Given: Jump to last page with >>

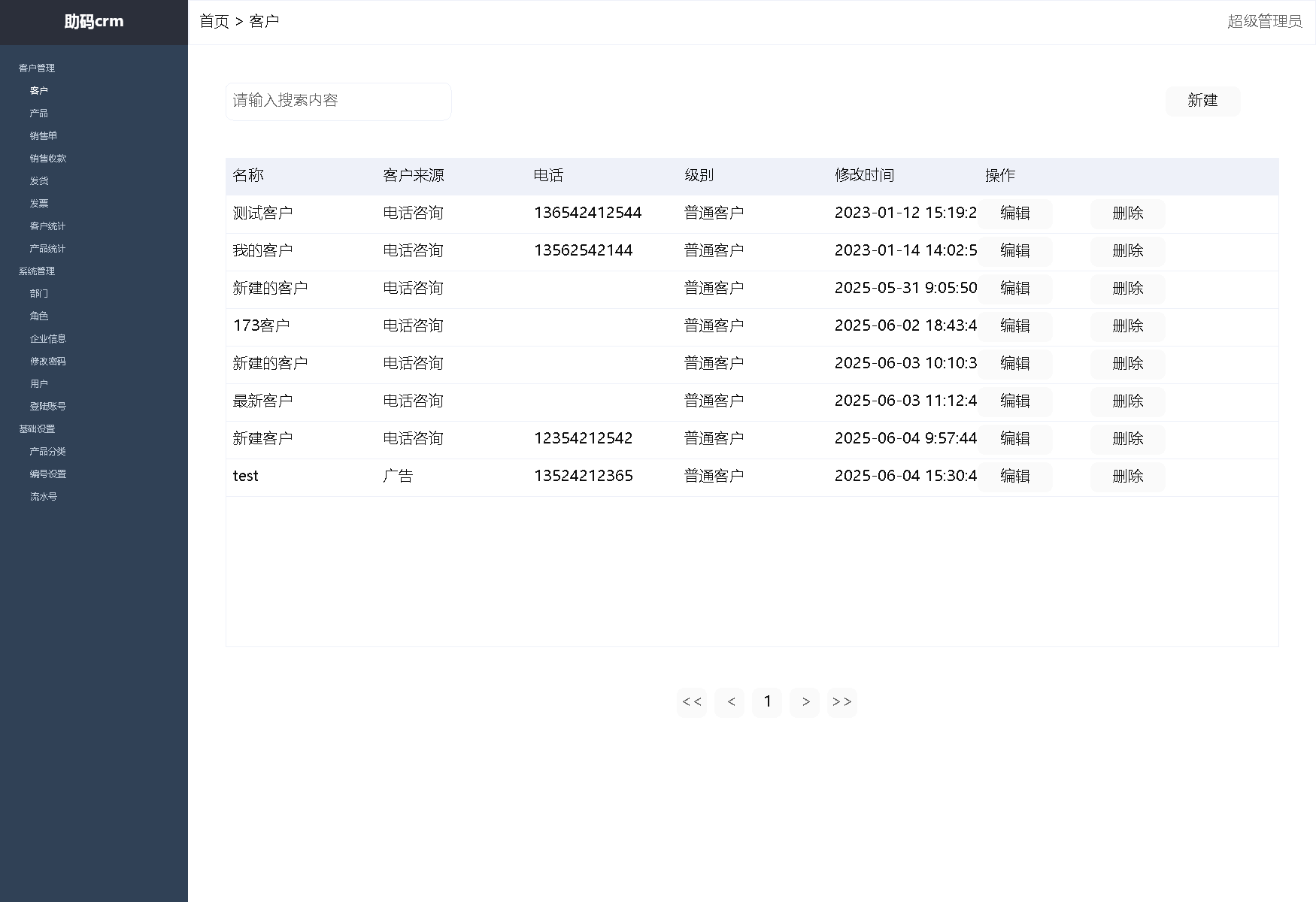Looking at the screenshot, I should (842, 702).
